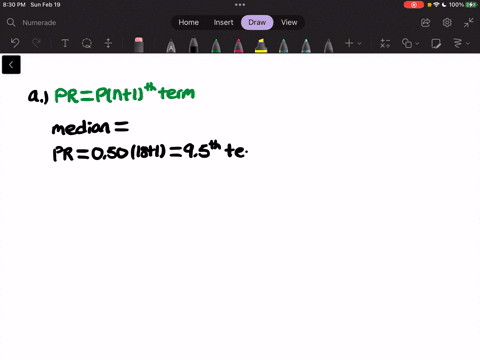Viewport: 480px width, 360px height.
Task: Open the View tab
Action: coord(289,22)
